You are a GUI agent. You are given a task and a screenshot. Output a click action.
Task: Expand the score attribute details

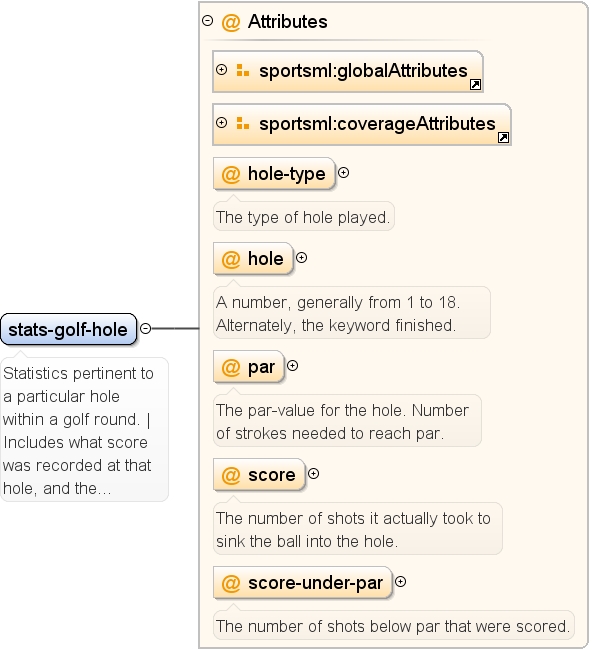click(313, 473)
